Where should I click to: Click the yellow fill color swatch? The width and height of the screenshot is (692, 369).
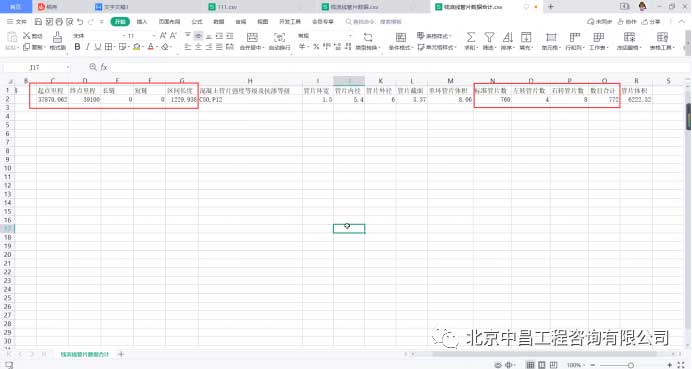coord(137,47)
